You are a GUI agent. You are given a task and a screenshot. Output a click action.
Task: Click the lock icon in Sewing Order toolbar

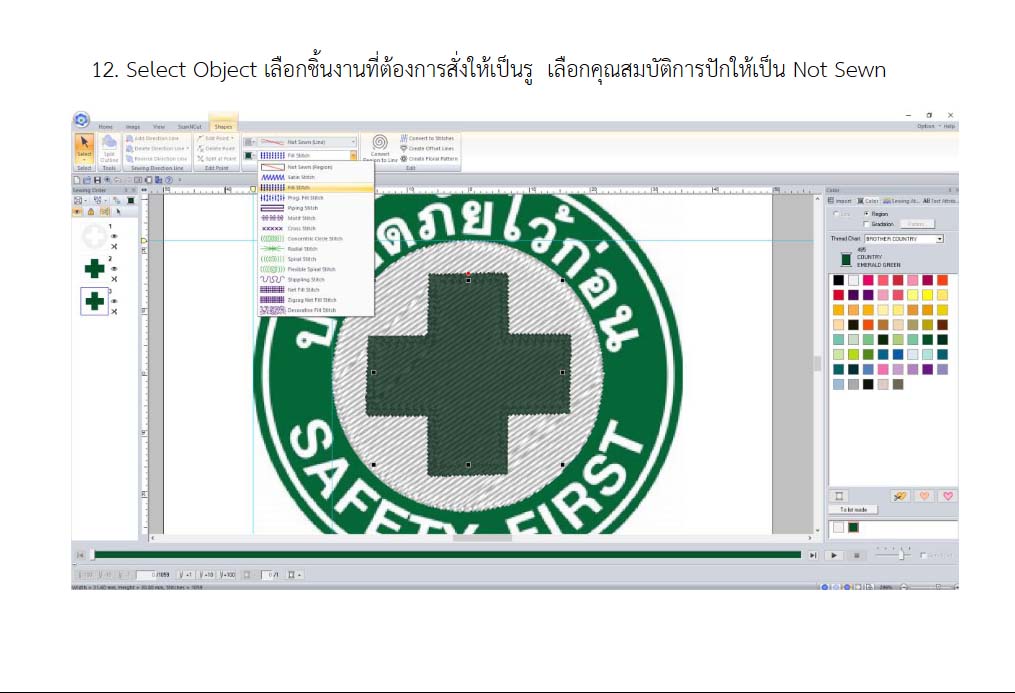[x=91, y=212]
